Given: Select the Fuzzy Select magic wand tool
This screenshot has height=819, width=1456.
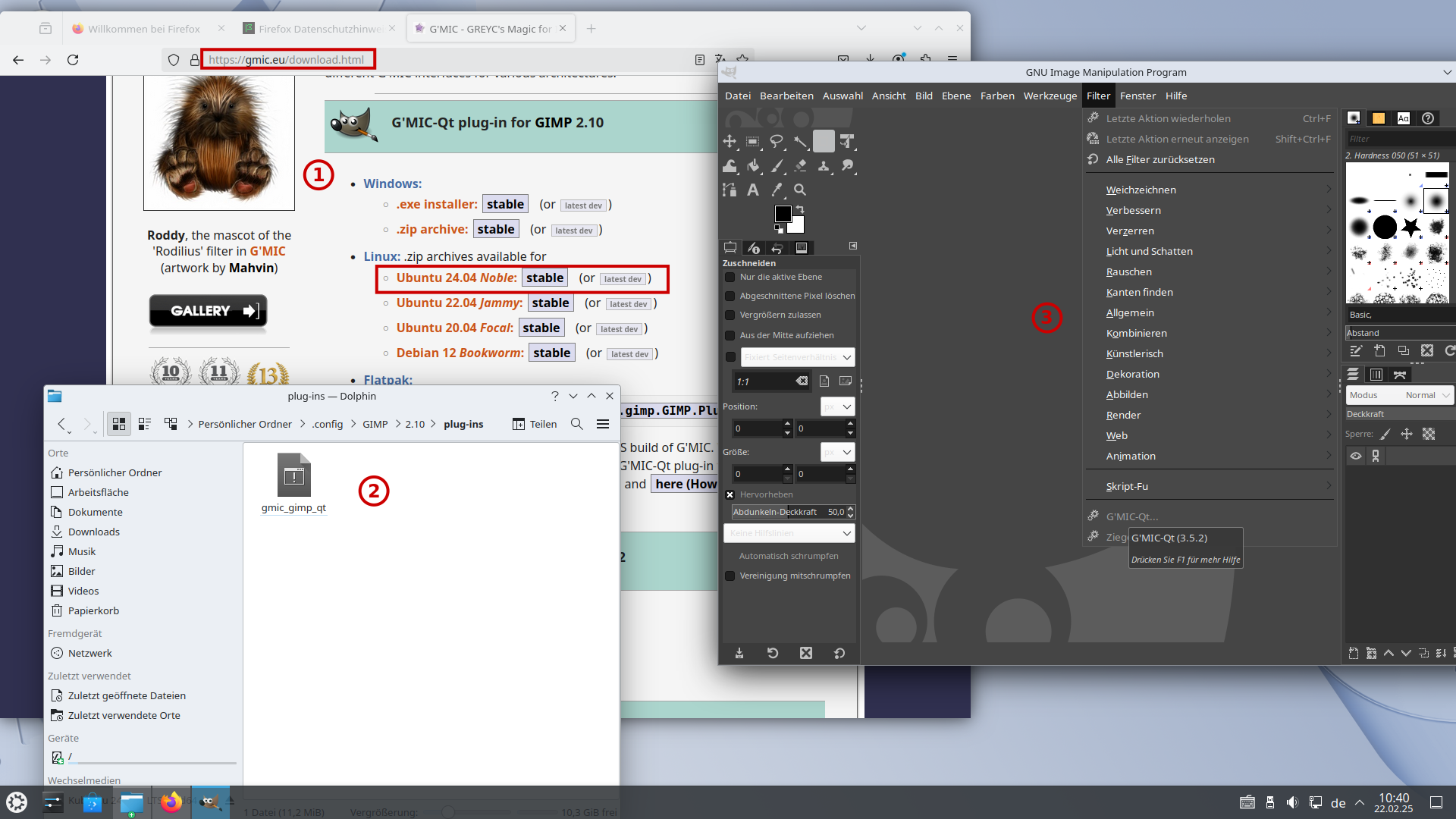Looking at the screenshot, I should [800, 141].
